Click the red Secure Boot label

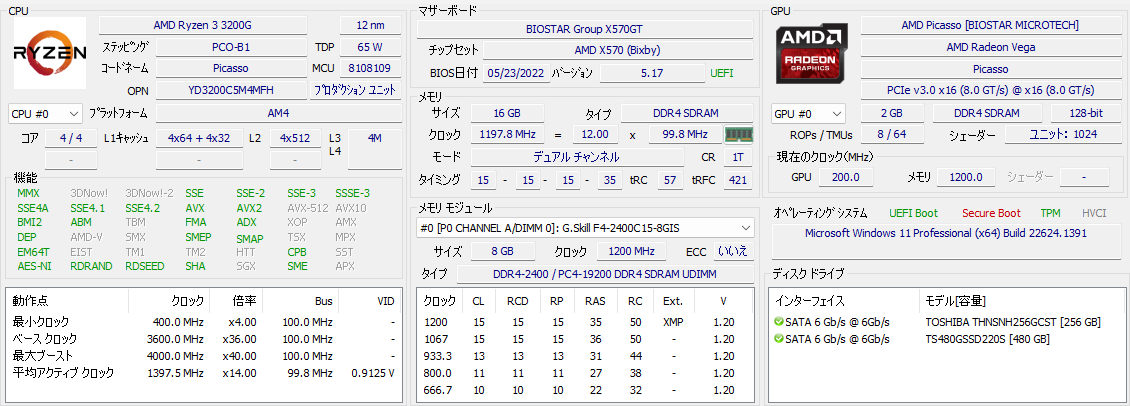(991, 213)
